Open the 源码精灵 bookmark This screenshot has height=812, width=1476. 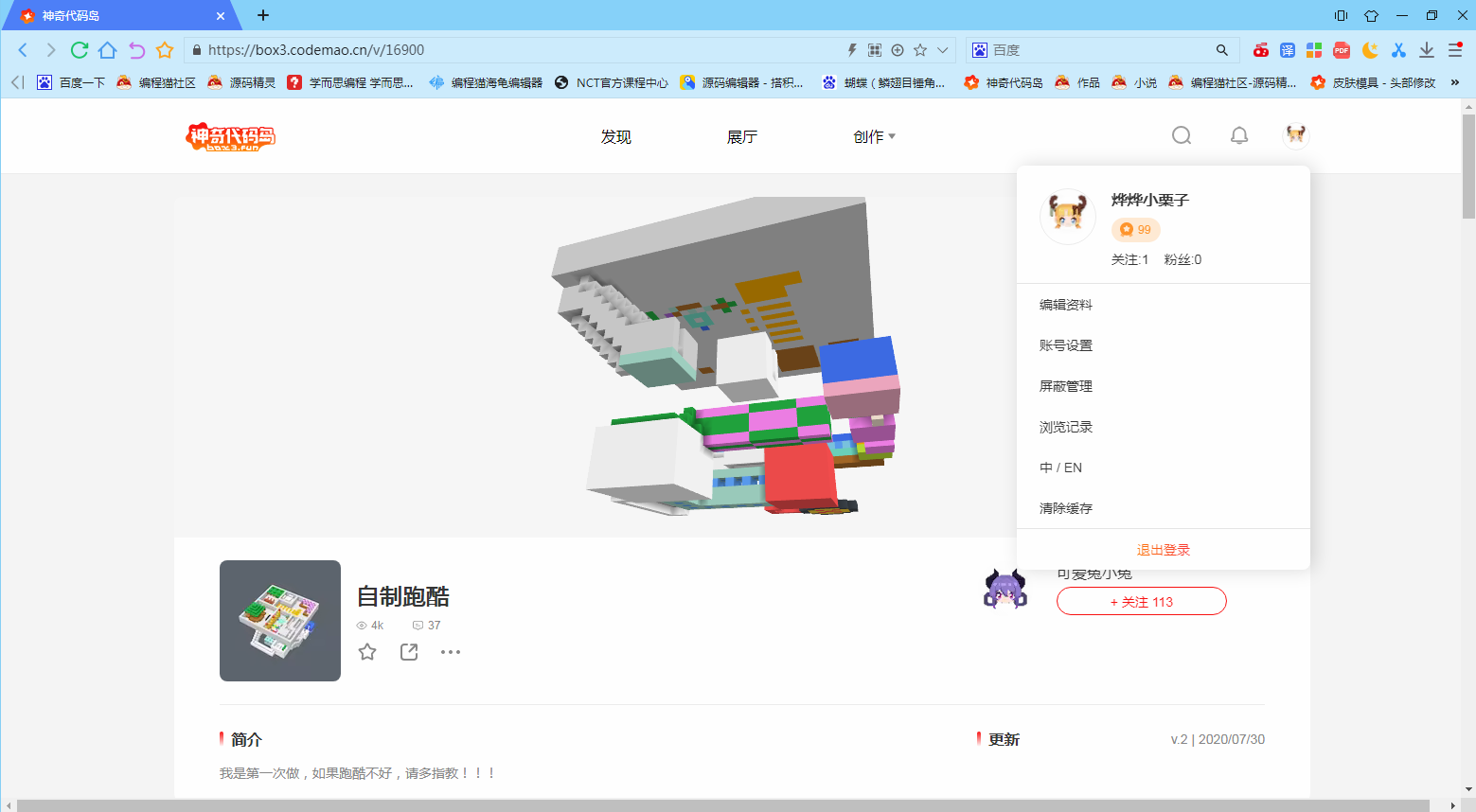pos(241,82)
